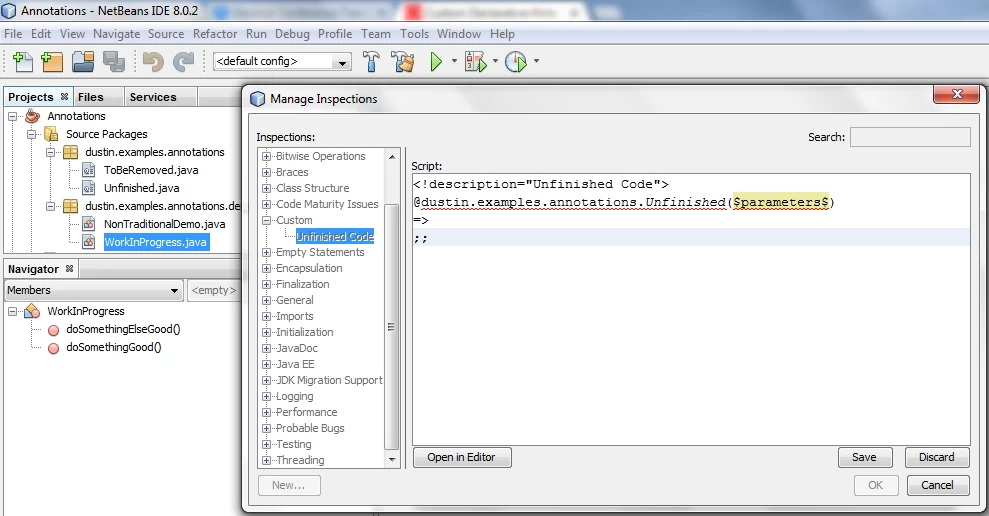
Task: Click the Clean and Build Project icon
Action: click(402, 61)
